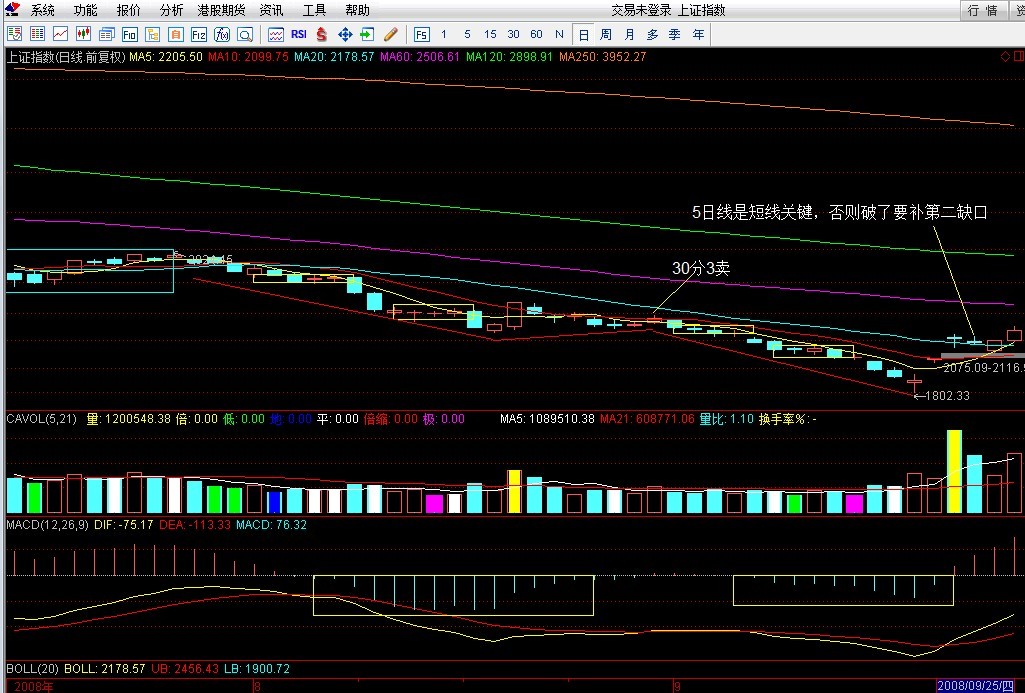Expand the 工具 menu
Viewport: 1025px width, 693px height.
point(314,10)
